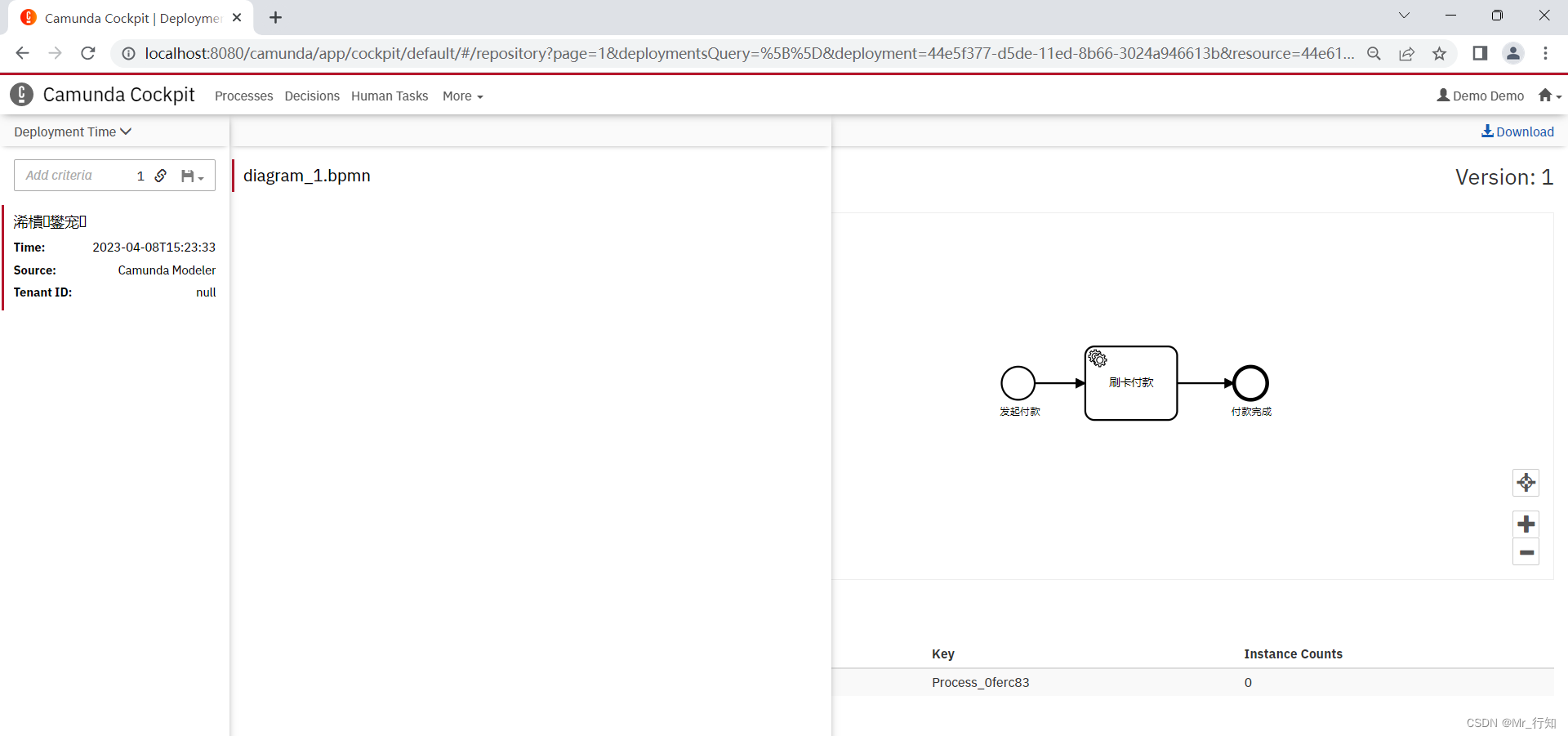Open the save search query dropdown
Screen dimensions: 1568x736
[193, 176]
